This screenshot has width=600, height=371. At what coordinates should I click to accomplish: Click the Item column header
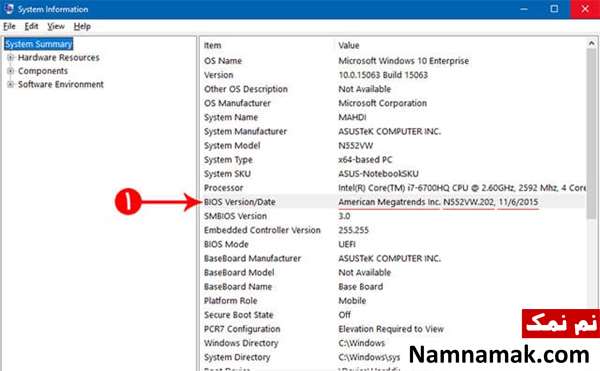tap(212, 46)
